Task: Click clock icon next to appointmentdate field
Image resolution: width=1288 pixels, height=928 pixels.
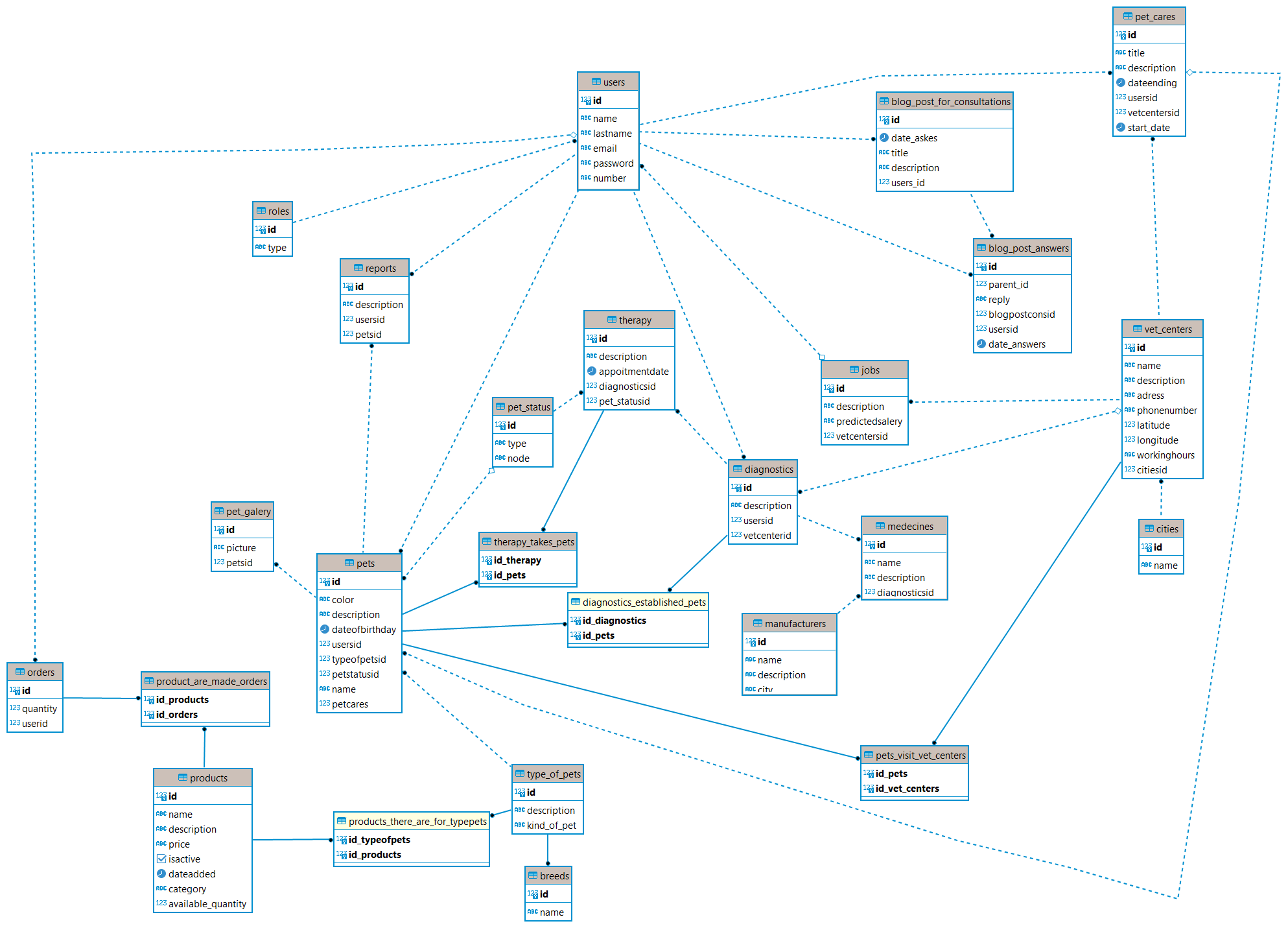Action: pos(592,372)
